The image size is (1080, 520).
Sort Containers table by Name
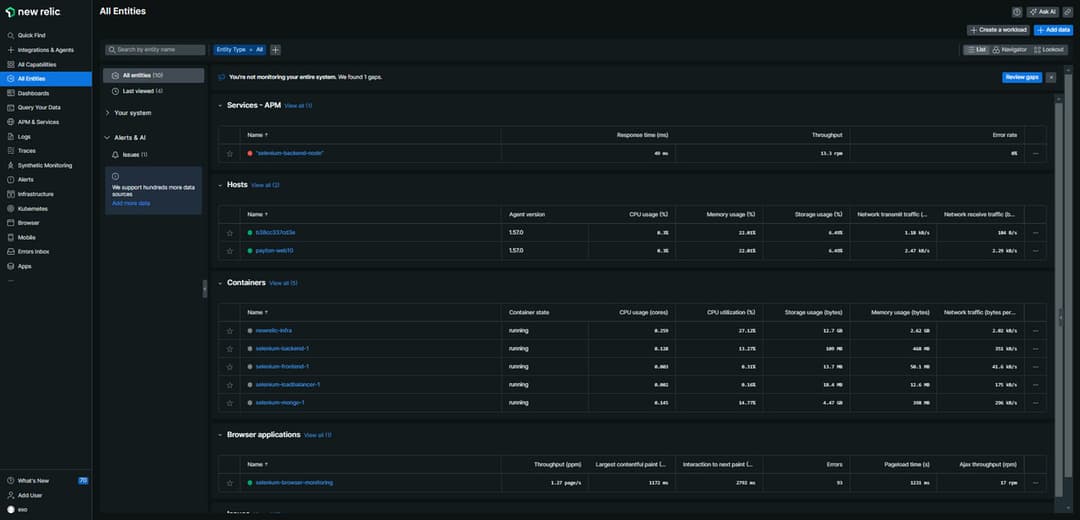[258, 313]
